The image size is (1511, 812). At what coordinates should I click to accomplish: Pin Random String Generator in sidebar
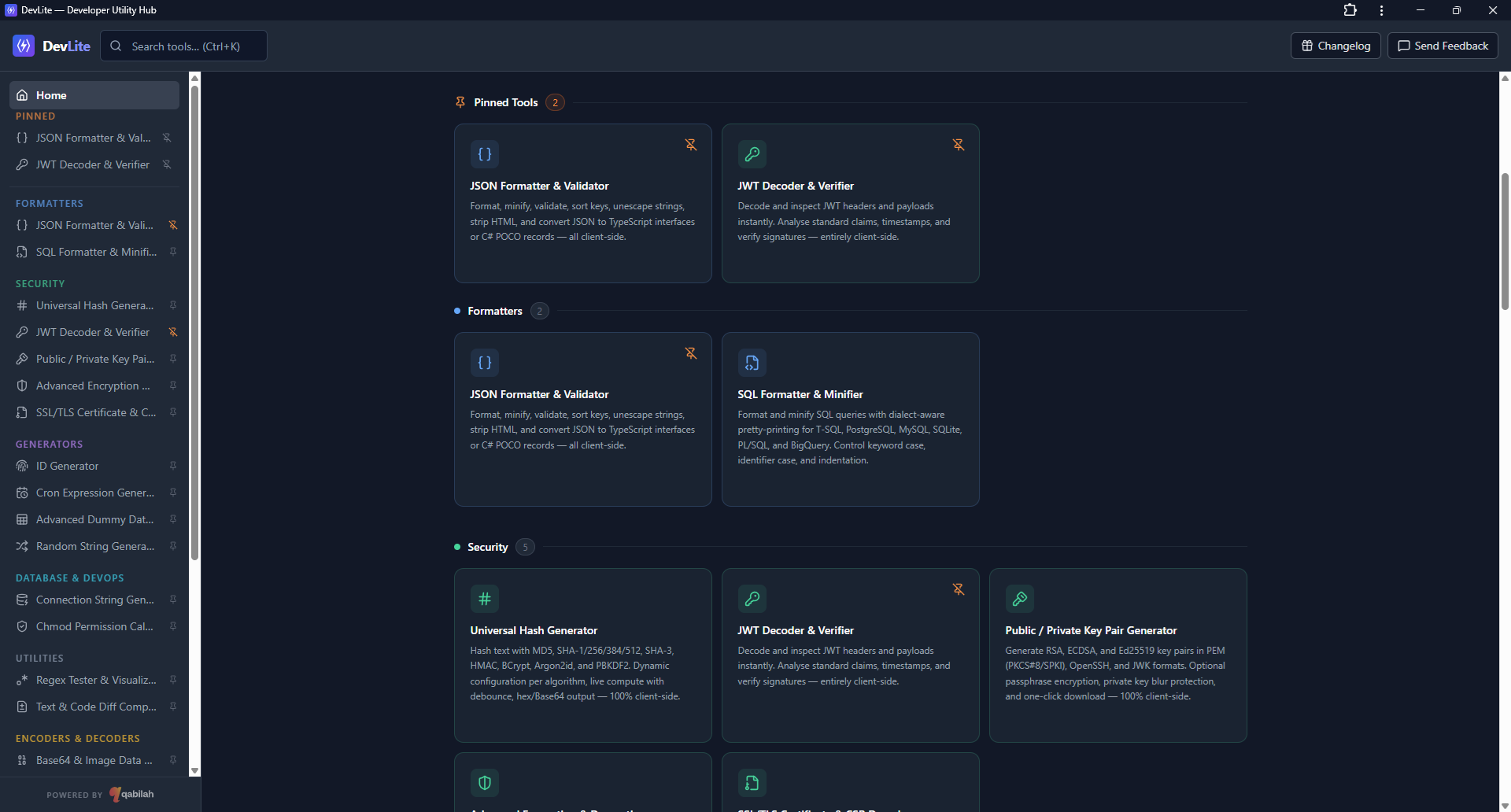[x=173, y=546]
